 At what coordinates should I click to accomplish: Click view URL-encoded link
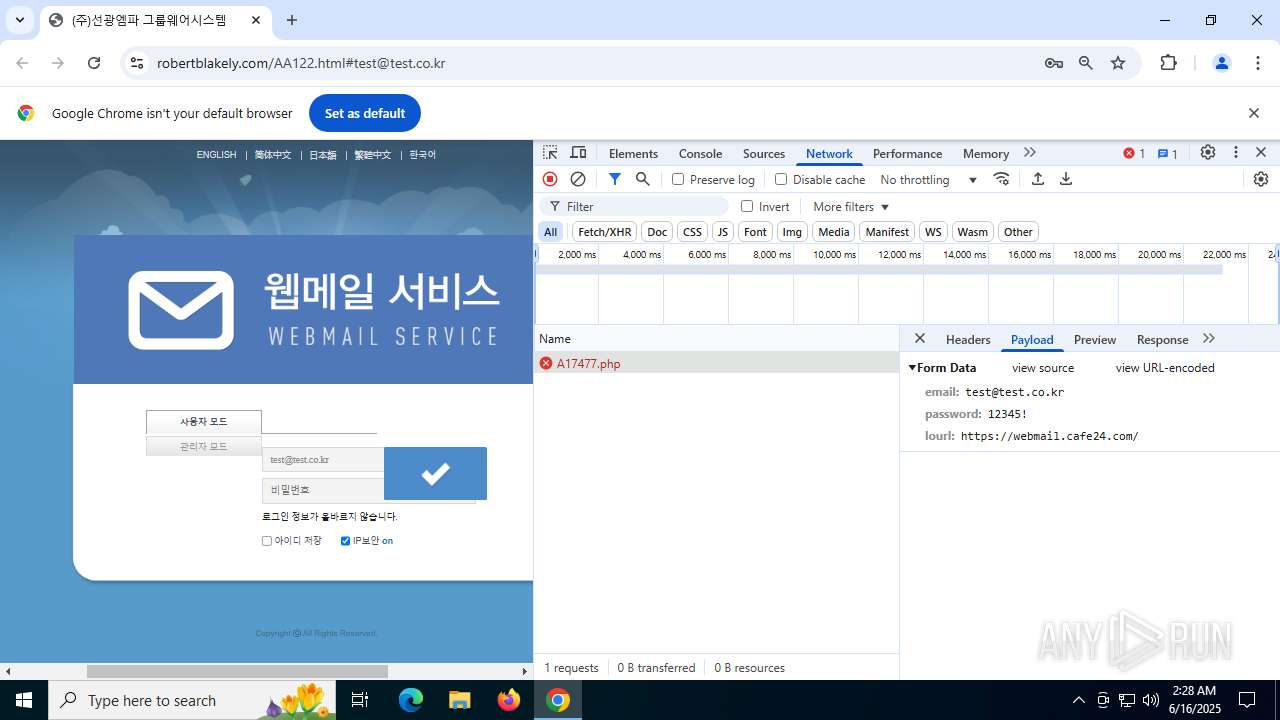pyautogui.click(x=1165, y=368)
